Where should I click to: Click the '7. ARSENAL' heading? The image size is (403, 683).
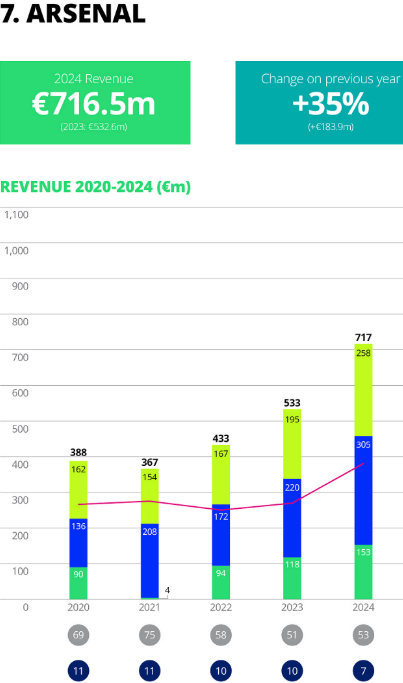click(x=72, y=14)
